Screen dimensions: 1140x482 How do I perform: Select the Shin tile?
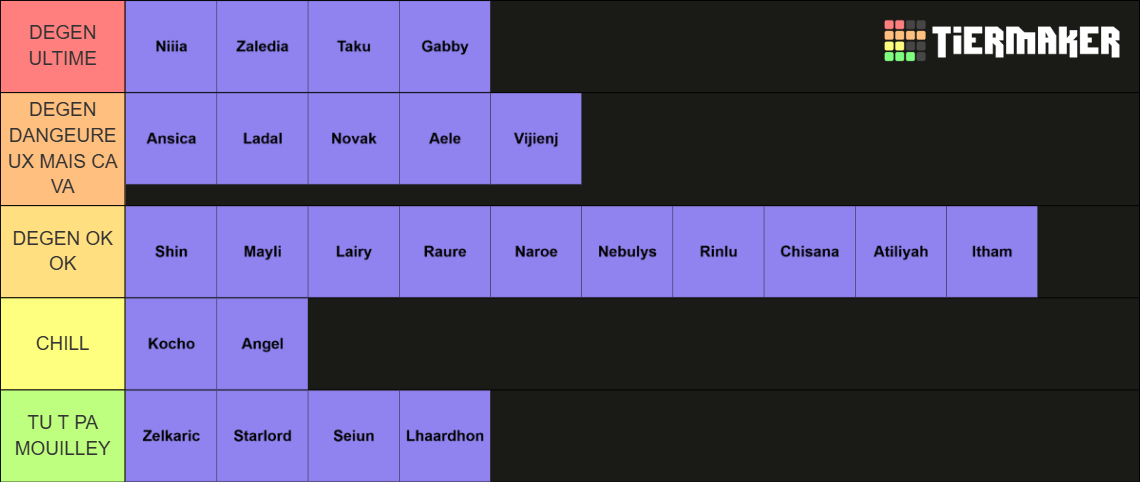tap(171, 252)
